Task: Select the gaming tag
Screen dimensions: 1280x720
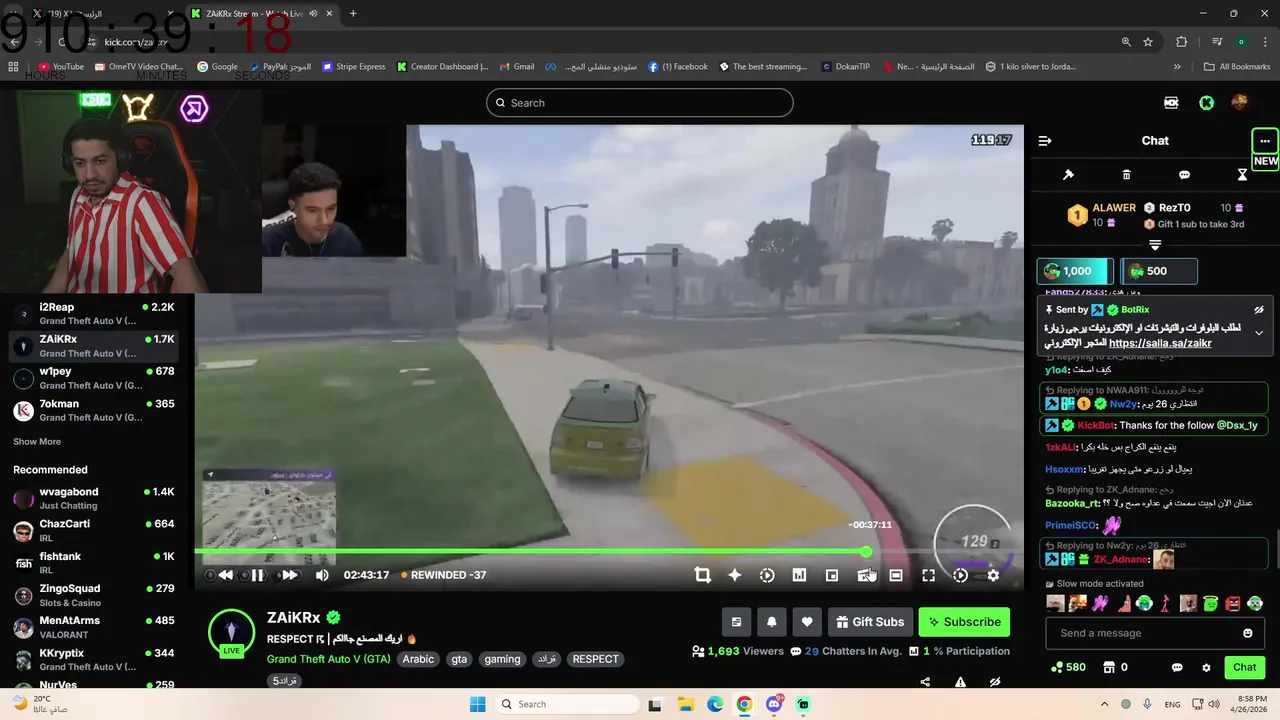Action: [x=502, y=659]
